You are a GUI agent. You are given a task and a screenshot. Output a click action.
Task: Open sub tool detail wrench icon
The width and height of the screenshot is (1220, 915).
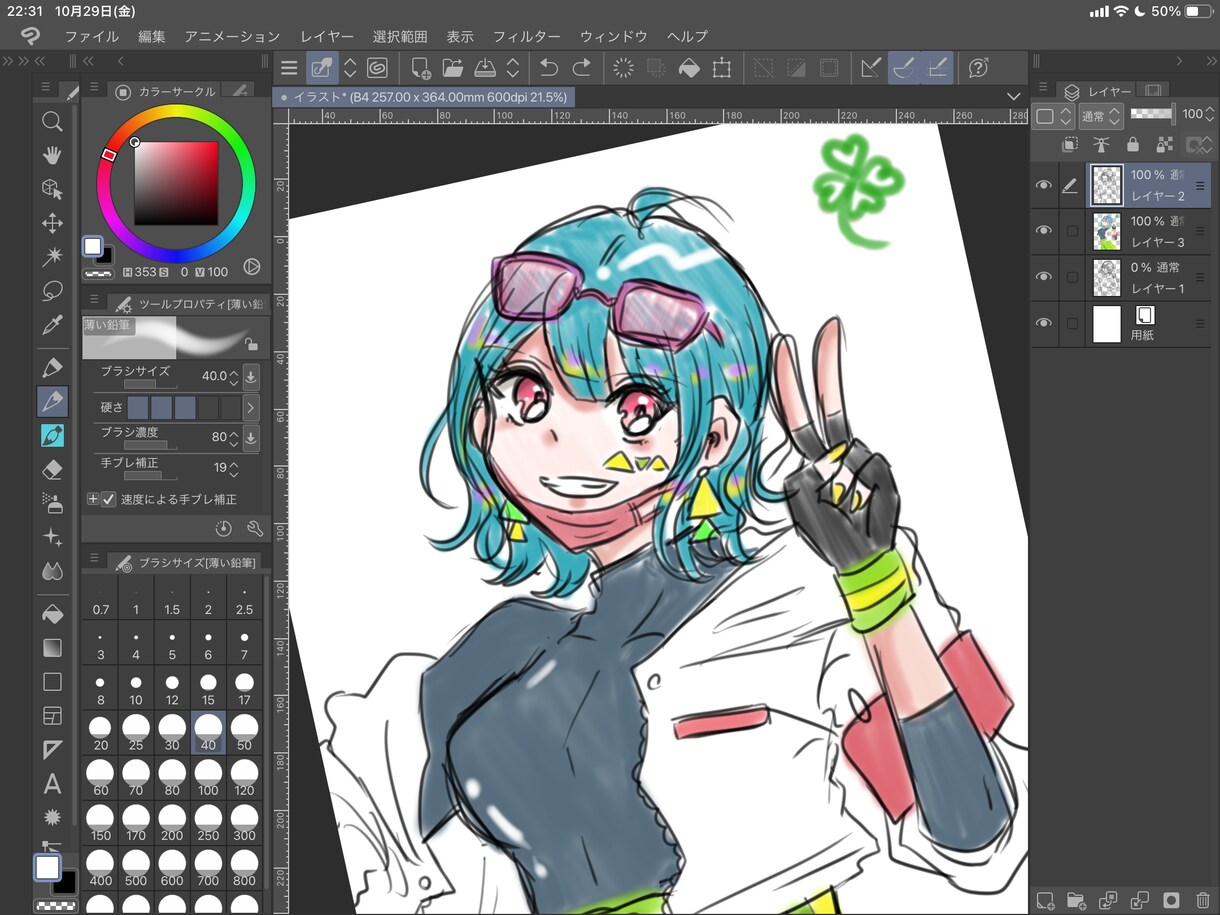click(x=254, y=528)
